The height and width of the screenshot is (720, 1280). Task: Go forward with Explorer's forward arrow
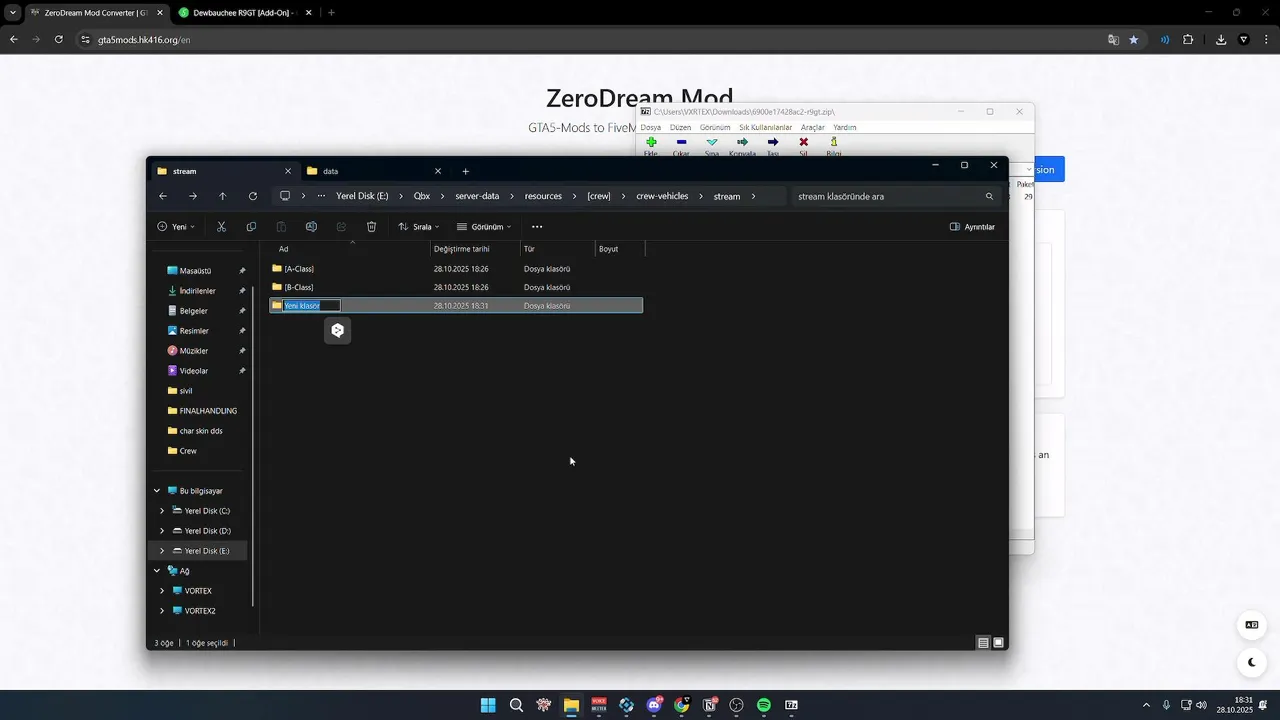[x=193, y=196]
